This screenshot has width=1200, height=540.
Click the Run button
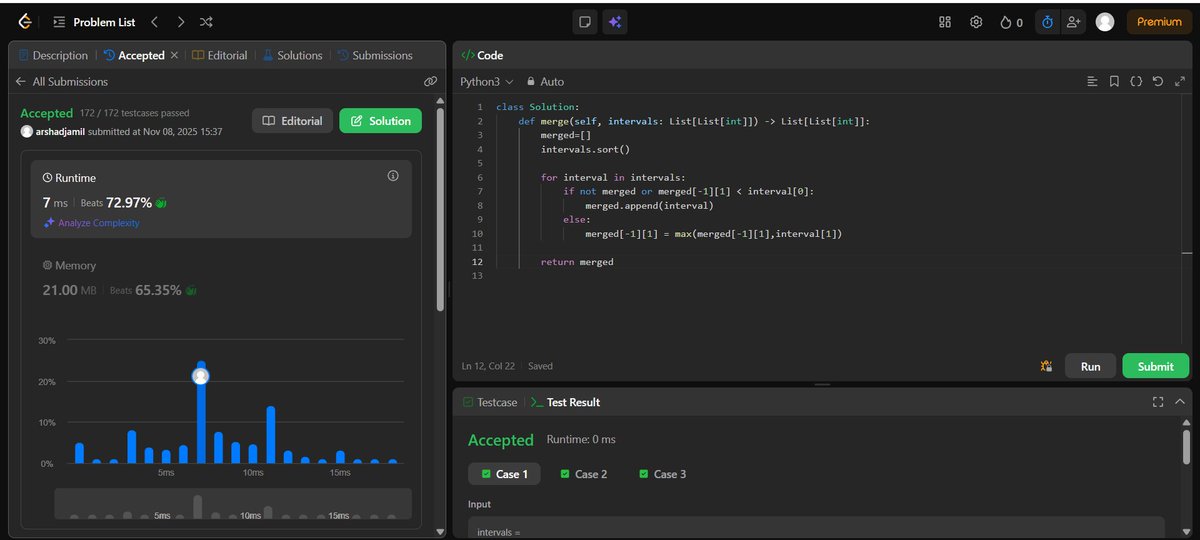1090,366
